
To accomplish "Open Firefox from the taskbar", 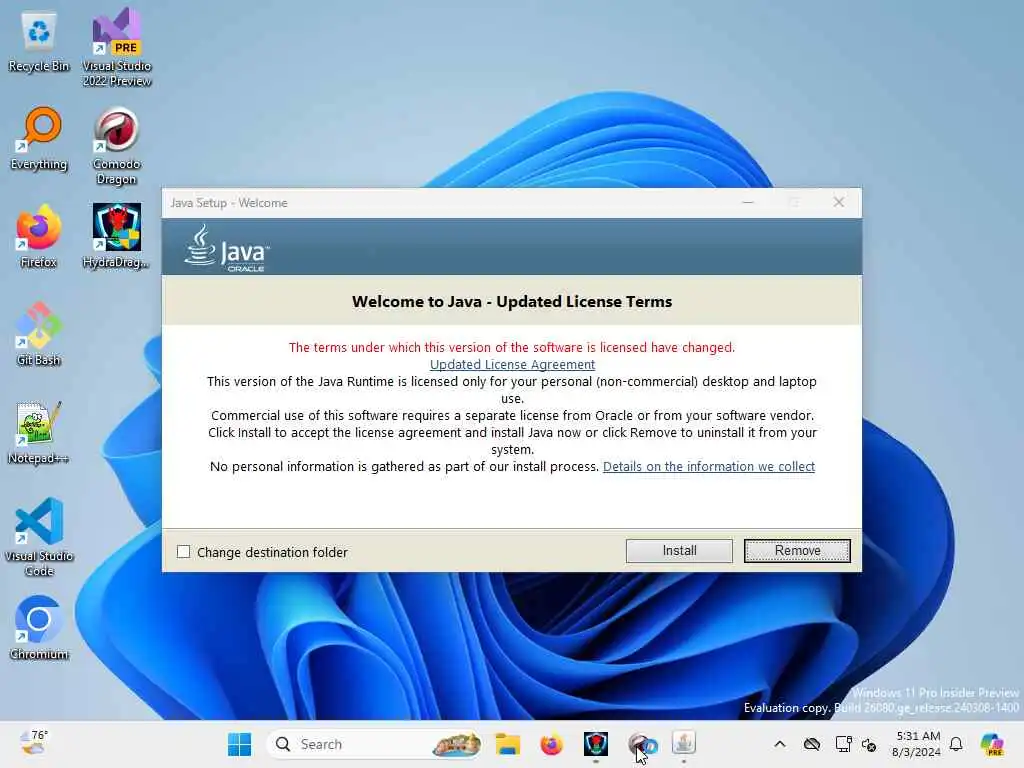I will [x=552, y=744].
